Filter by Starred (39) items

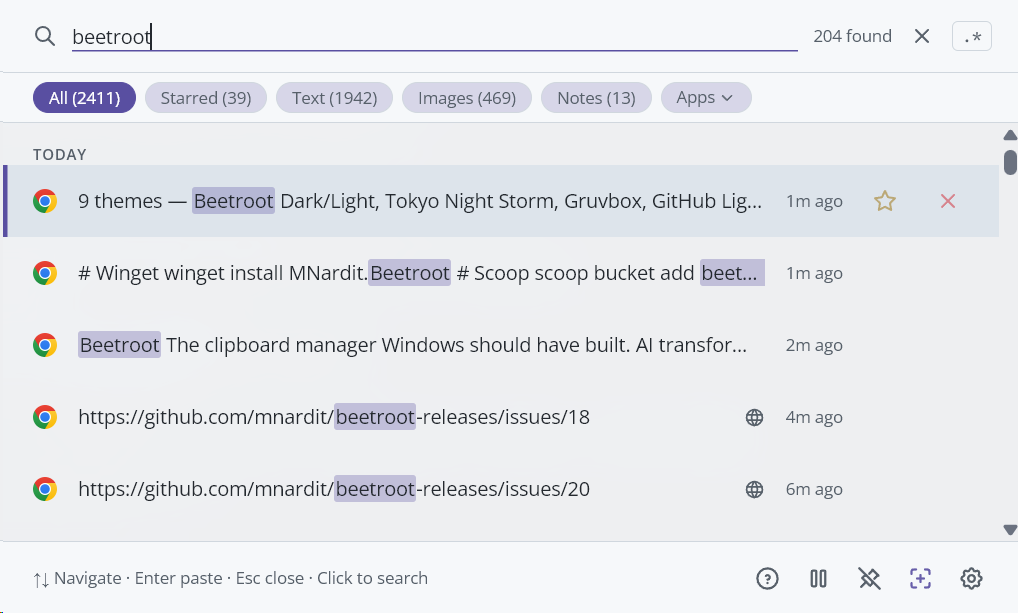point(206,98)
